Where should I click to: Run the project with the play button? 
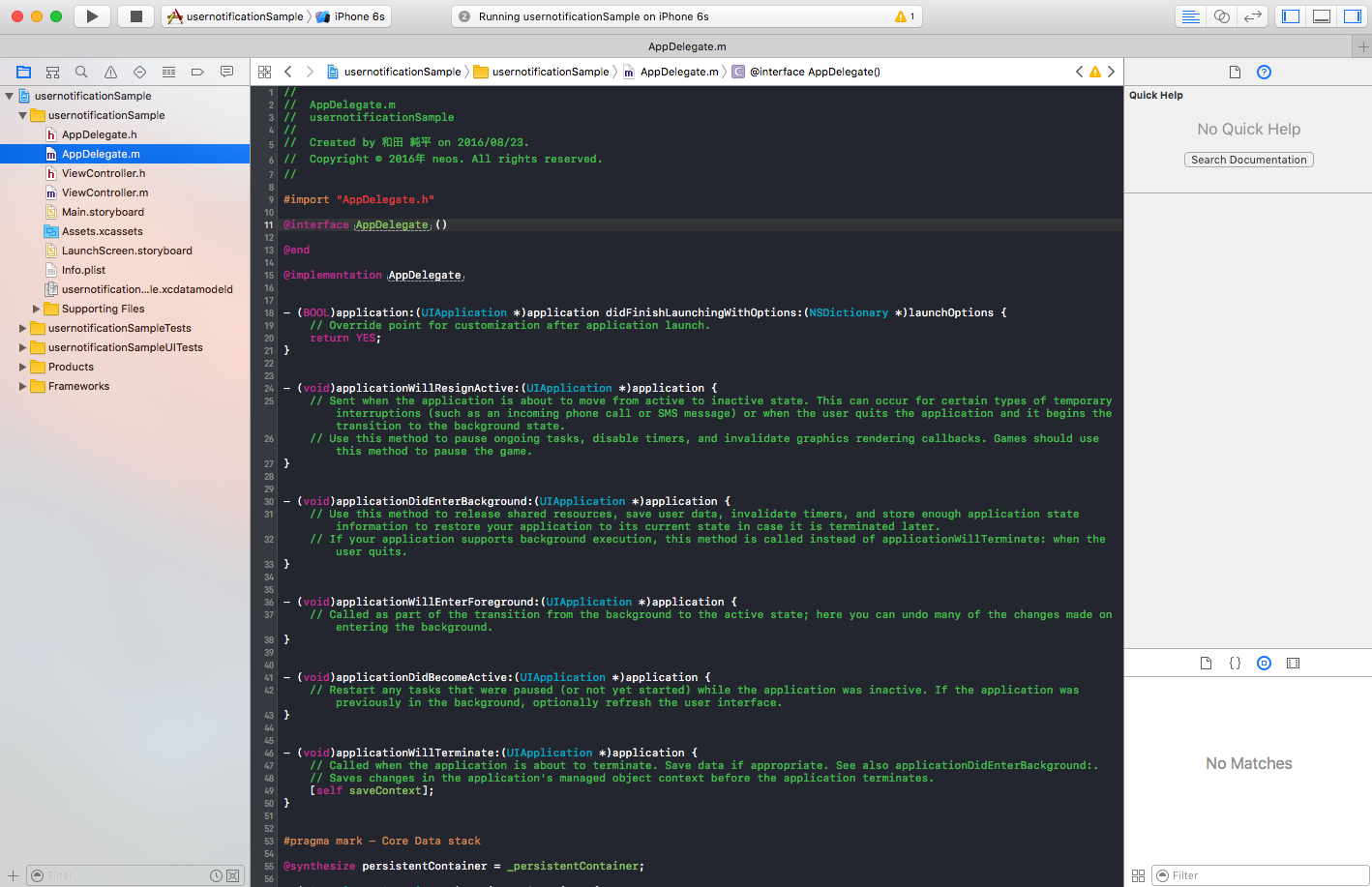(x=92, y=15)
